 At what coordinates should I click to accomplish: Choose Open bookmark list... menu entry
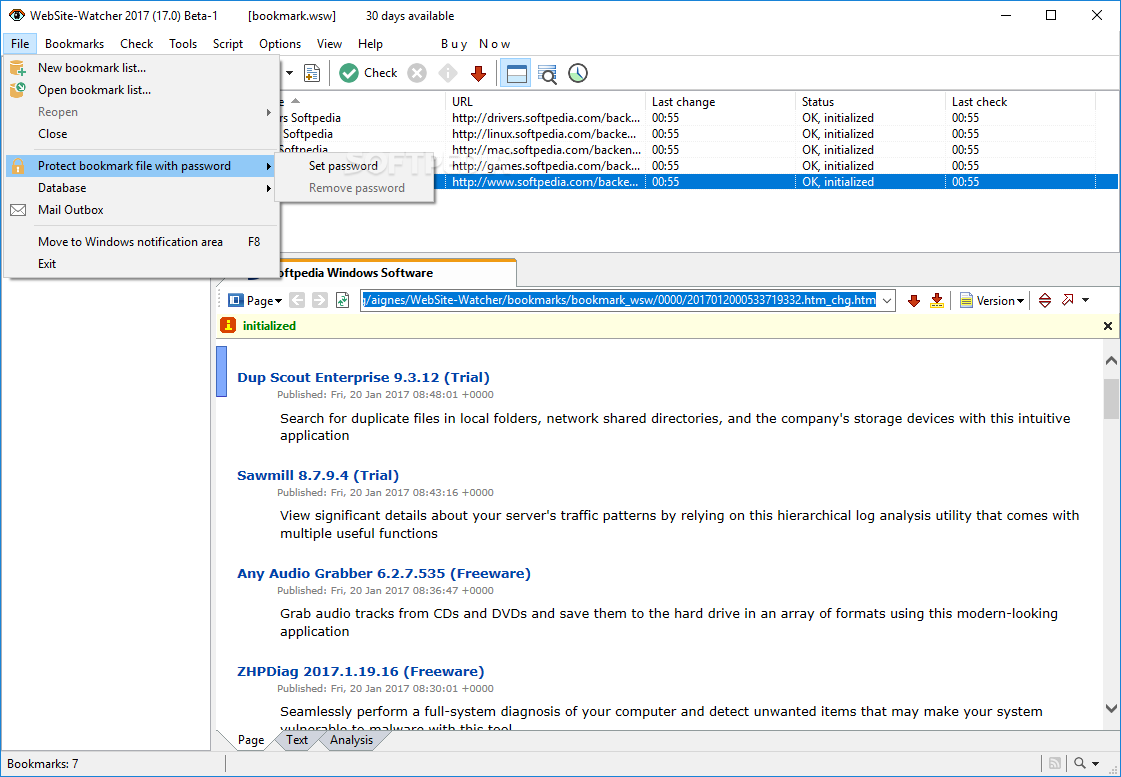[x=141, y=90]
